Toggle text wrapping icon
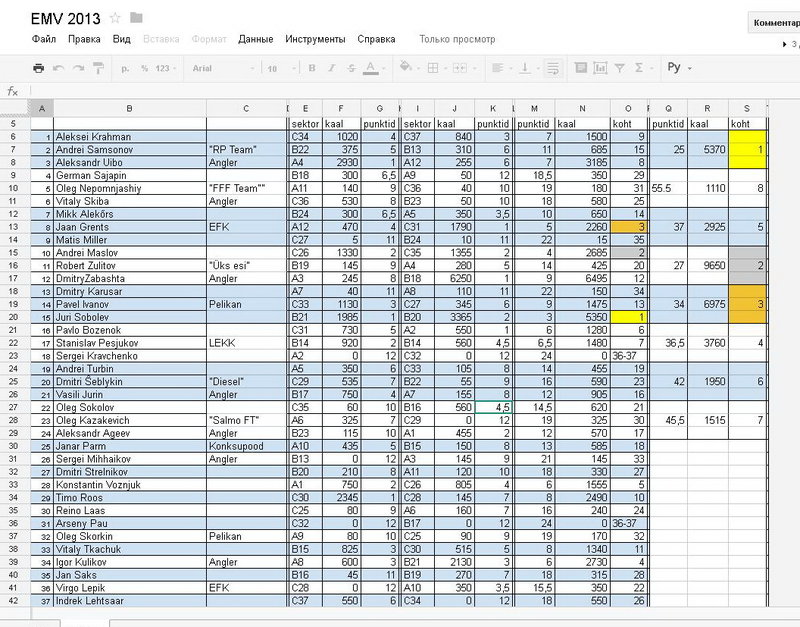 553,68
